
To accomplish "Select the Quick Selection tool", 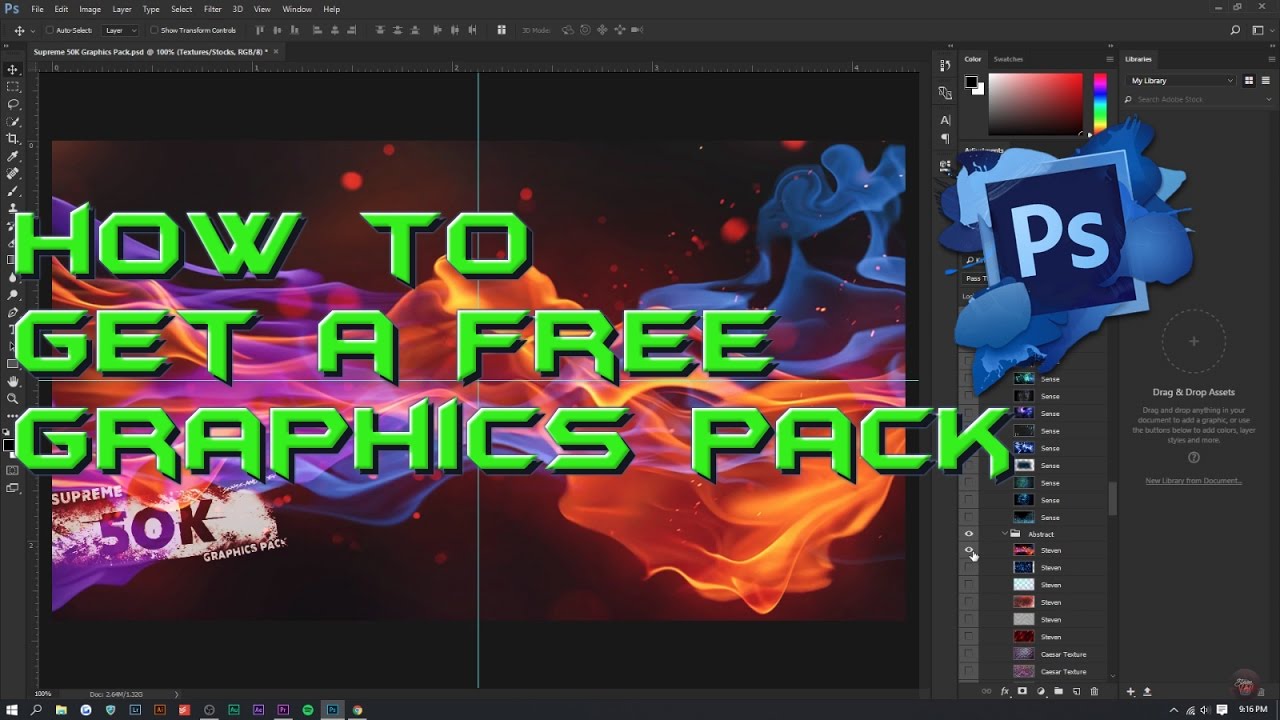I will tap(13, 121).
